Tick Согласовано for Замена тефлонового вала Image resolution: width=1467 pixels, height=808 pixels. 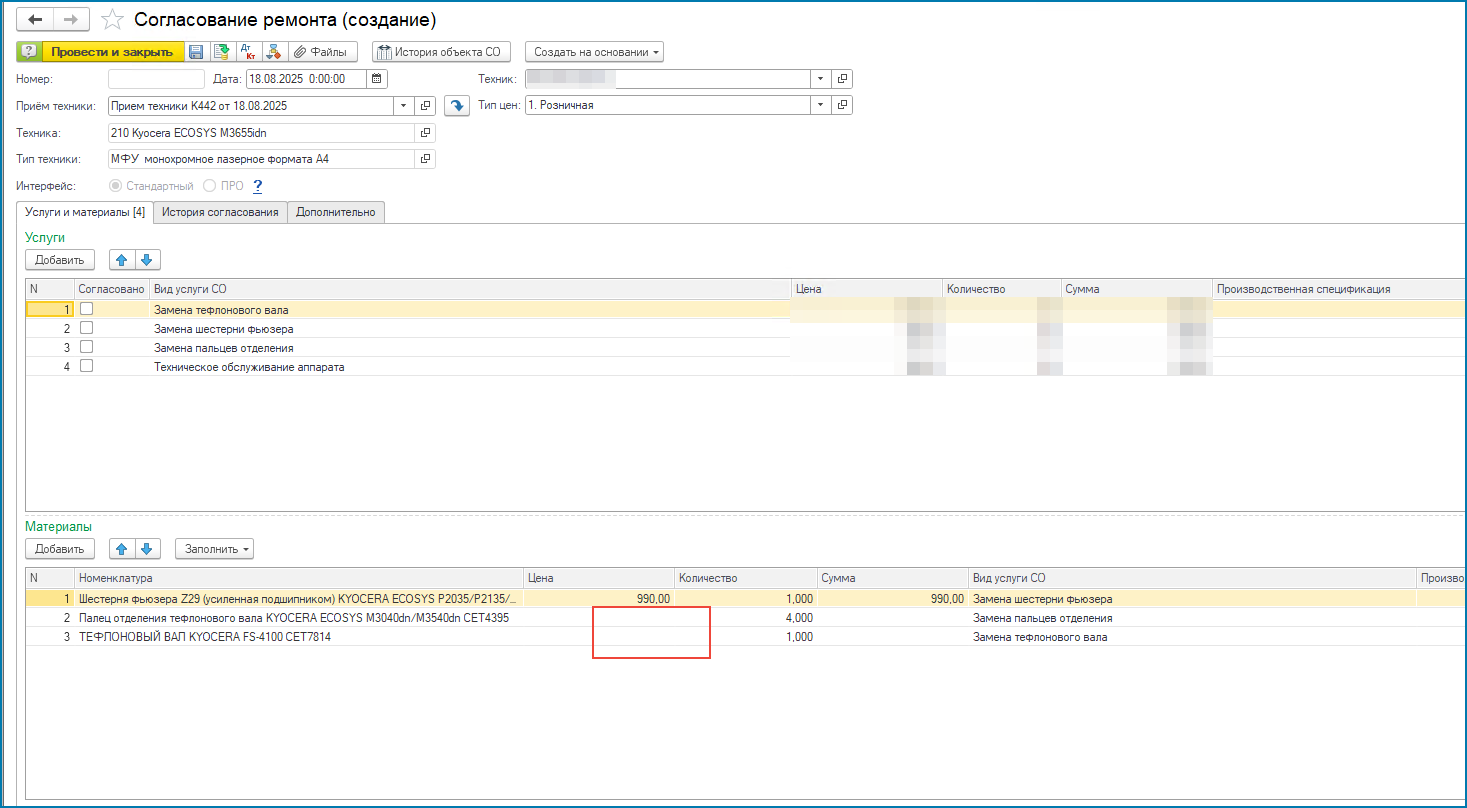coord(87,310)
